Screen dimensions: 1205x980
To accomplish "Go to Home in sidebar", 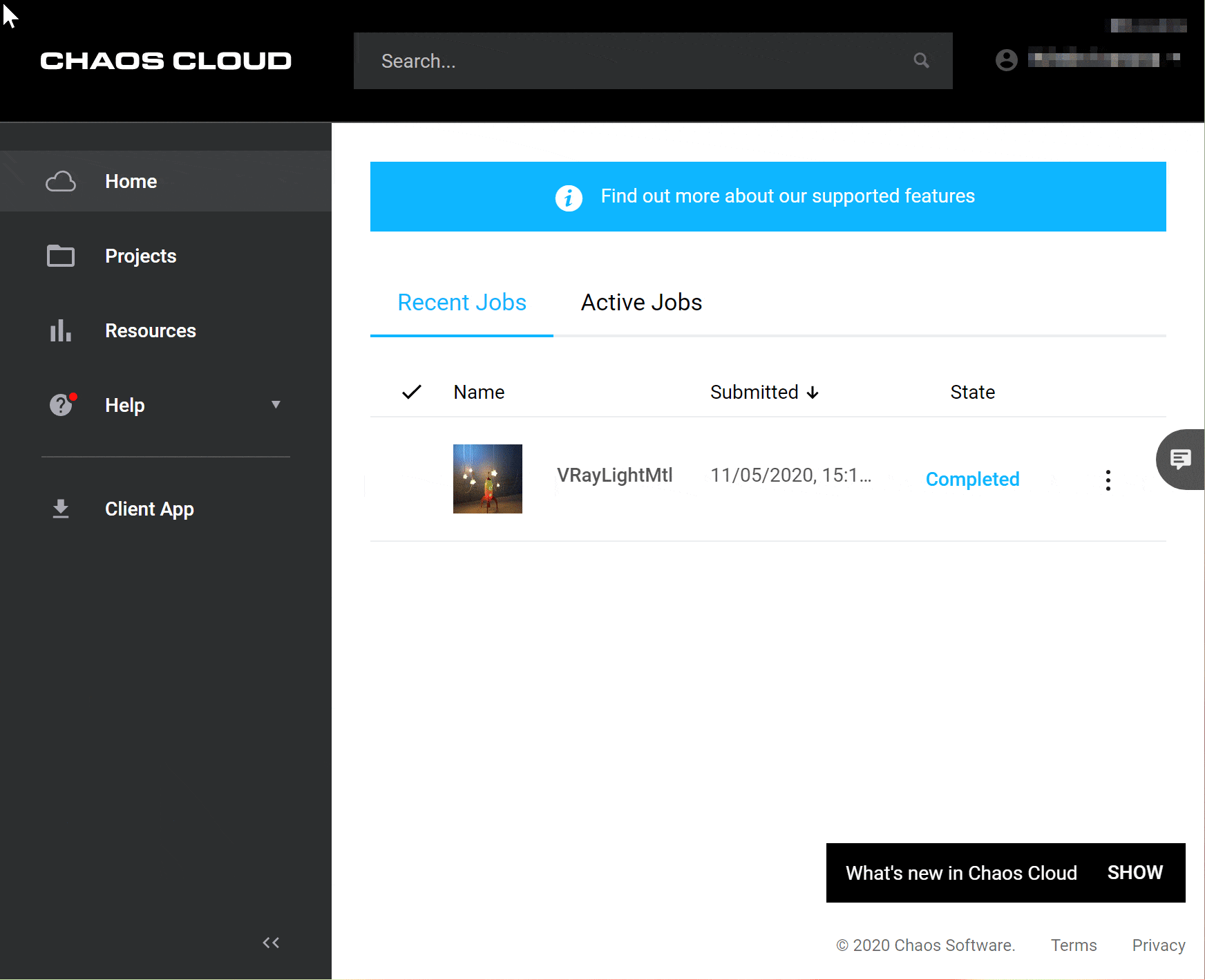I will click(x=166, y=181).
